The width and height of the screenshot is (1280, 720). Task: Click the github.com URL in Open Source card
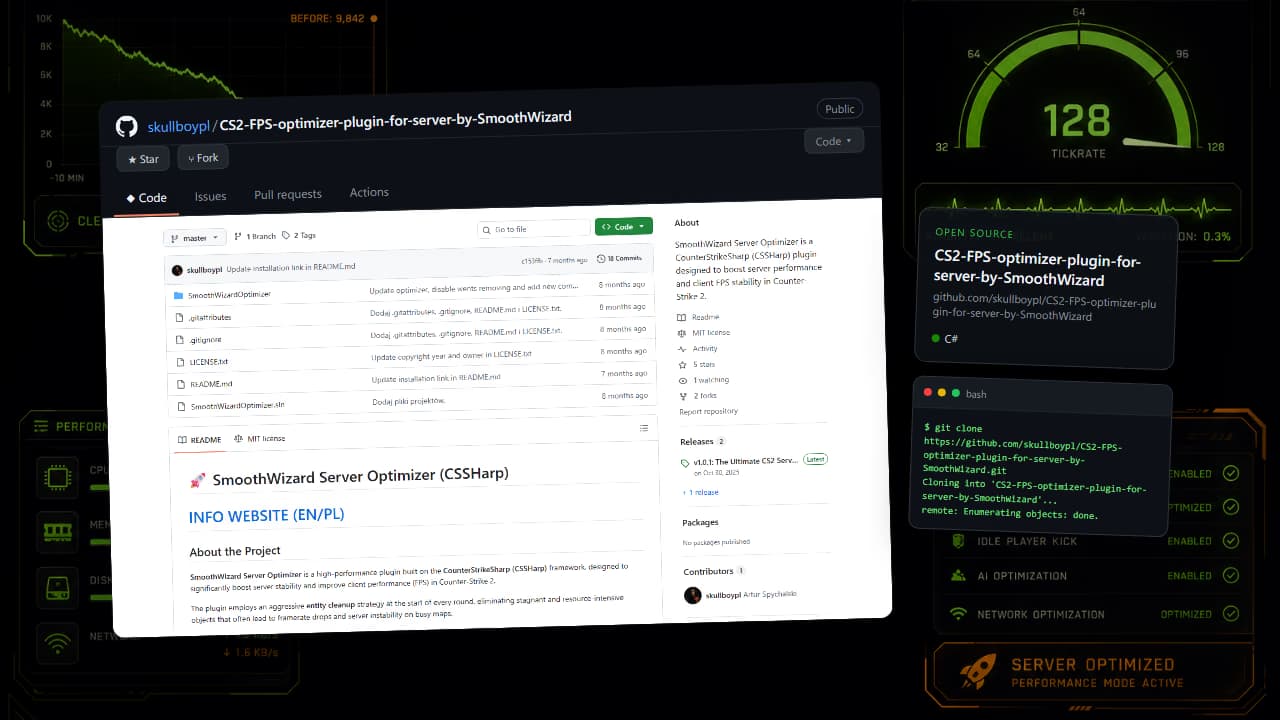(1045, 307)
